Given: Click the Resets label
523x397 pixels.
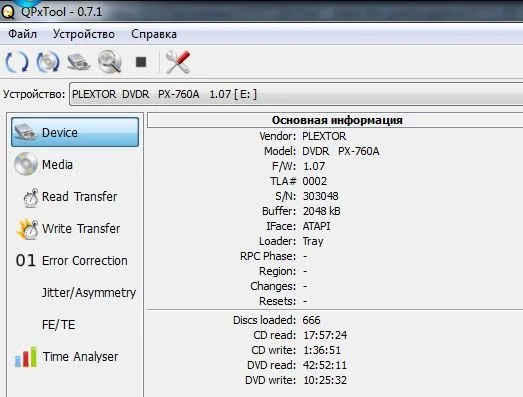Looking at the screenshot, I should coord(278,301).
